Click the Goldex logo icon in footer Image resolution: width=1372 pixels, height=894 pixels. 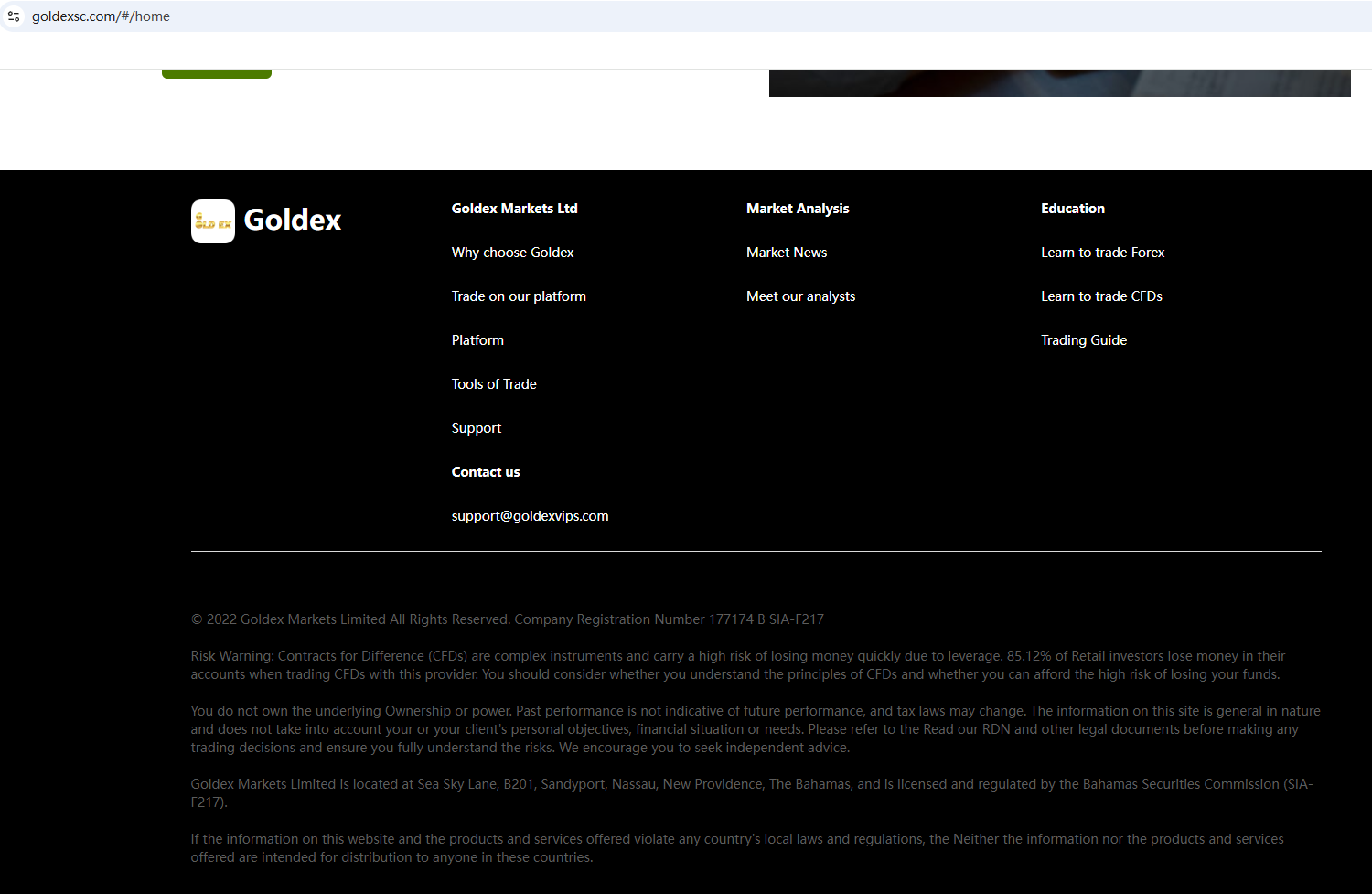[213, 221]
